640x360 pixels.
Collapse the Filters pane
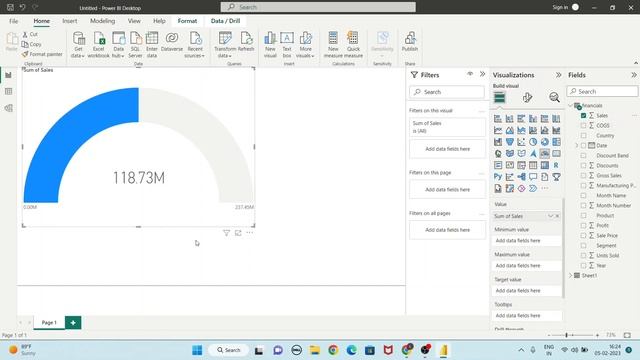click(482, 74)
